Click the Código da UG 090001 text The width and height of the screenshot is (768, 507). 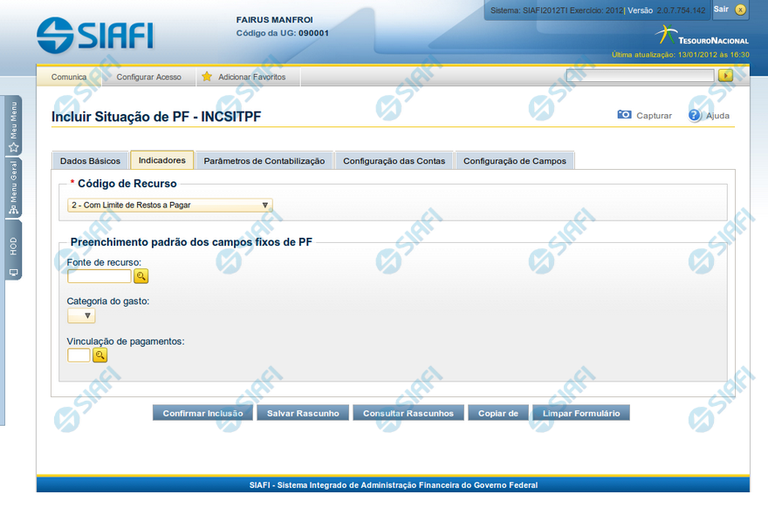(x=283, y=33)
